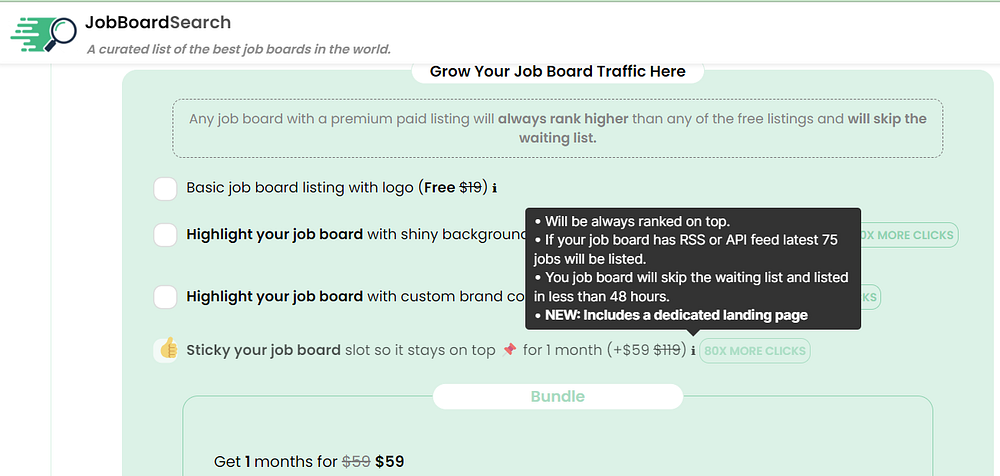Click the 80X MORE CLICKS badge on sticky row

tap(755, 351)
